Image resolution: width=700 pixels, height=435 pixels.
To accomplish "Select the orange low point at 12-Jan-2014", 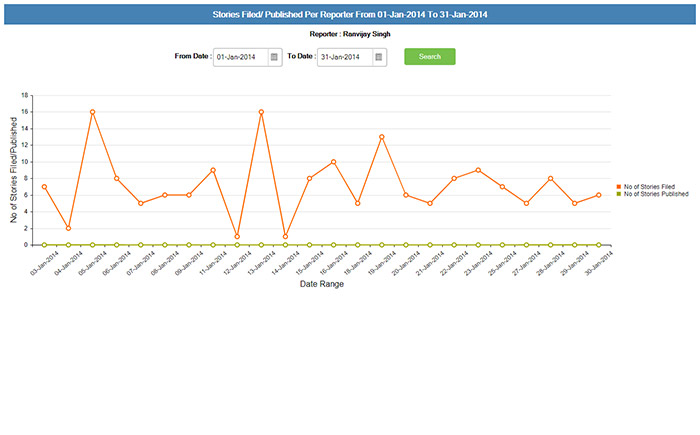I will 237,237.
